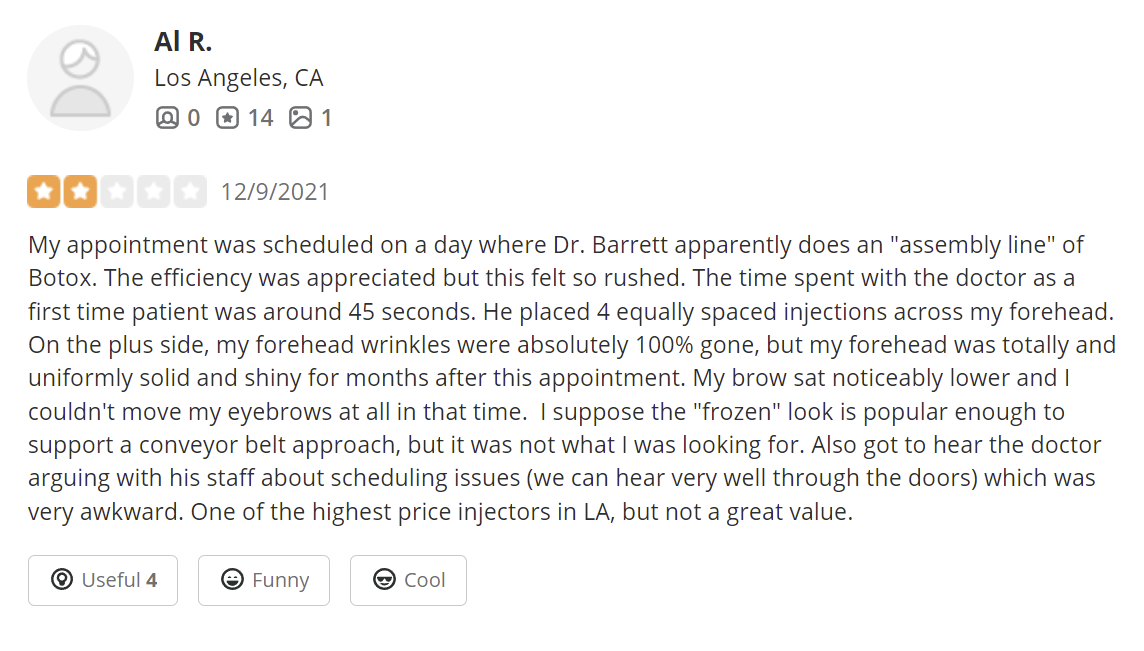Click the fourth (empty) rating star
This screenshot has height=651, width=1144.
153,191
